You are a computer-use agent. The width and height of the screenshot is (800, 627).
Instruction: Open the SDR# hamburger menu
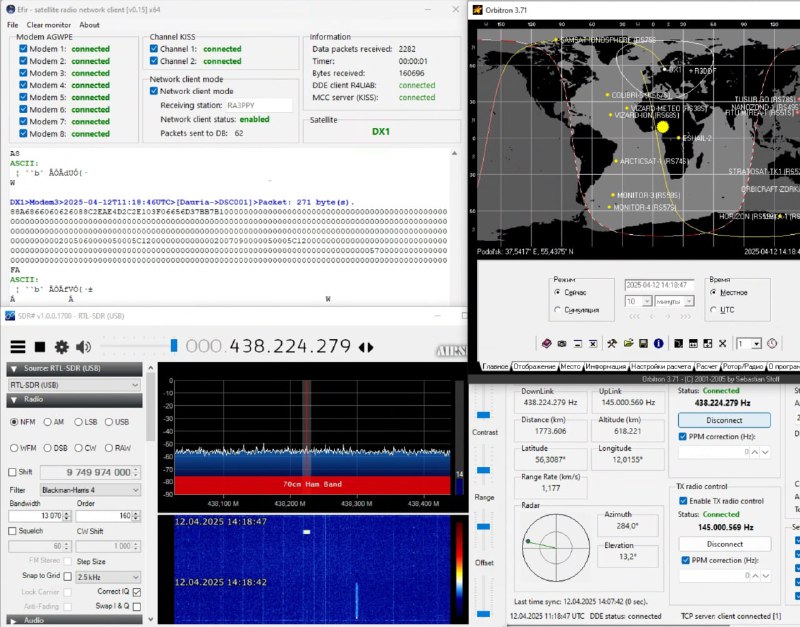coord(17,347)
